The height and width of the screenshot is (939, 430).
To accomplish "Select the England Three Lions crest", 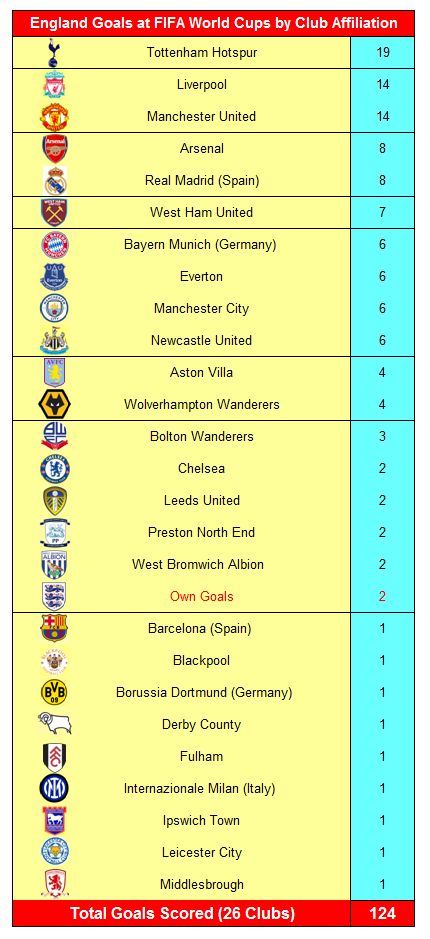I will click(54, 596).
